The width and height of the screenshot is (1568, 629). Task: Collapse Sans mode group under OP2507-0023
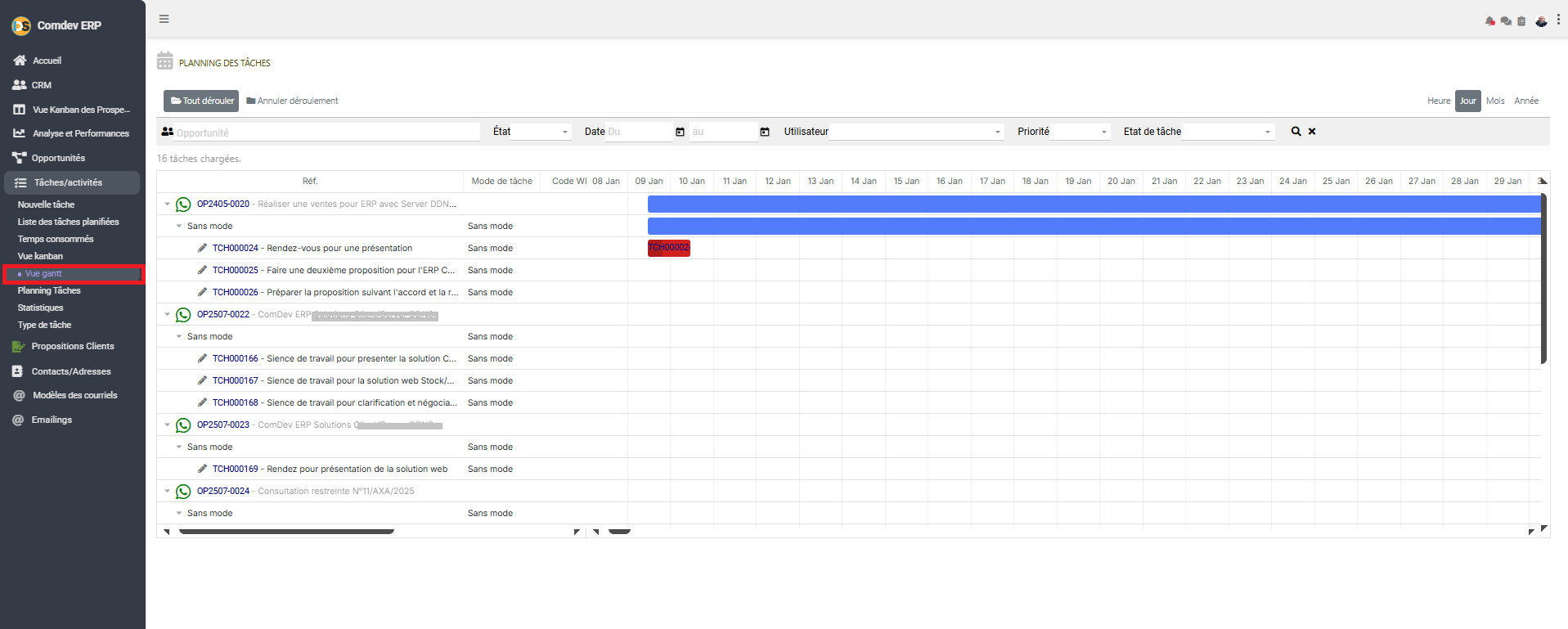(x=179, y=447)
